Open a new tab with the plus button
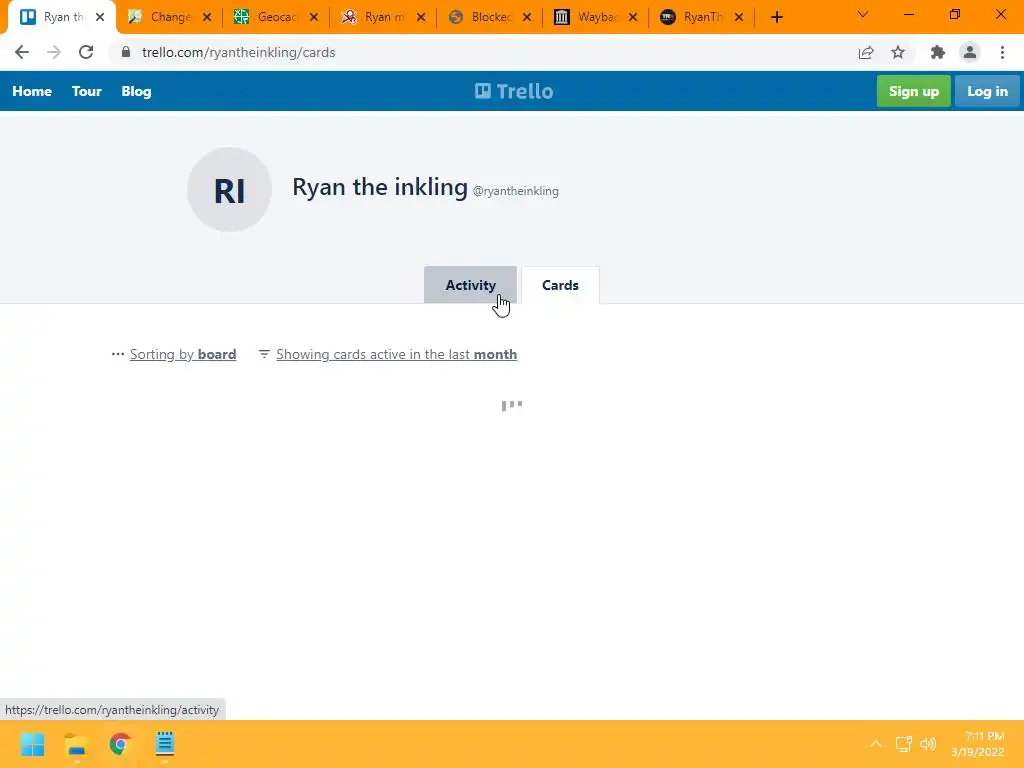Screen dimensions: 1024x768 click(x=776, y=17)
